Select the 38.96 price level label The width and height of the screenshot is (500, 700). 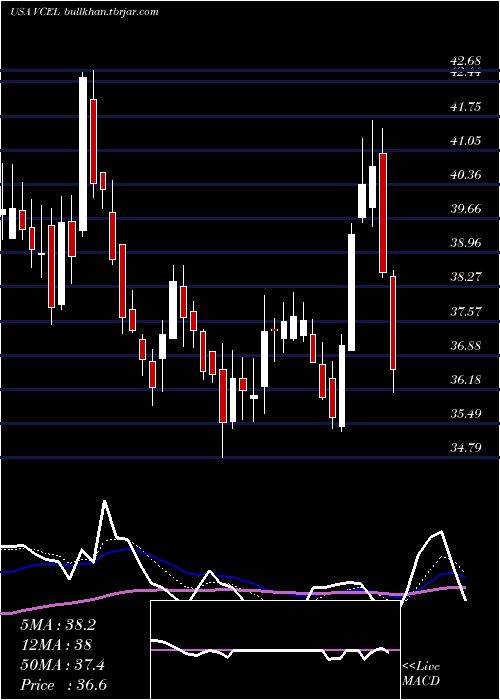tap(466, 243)
